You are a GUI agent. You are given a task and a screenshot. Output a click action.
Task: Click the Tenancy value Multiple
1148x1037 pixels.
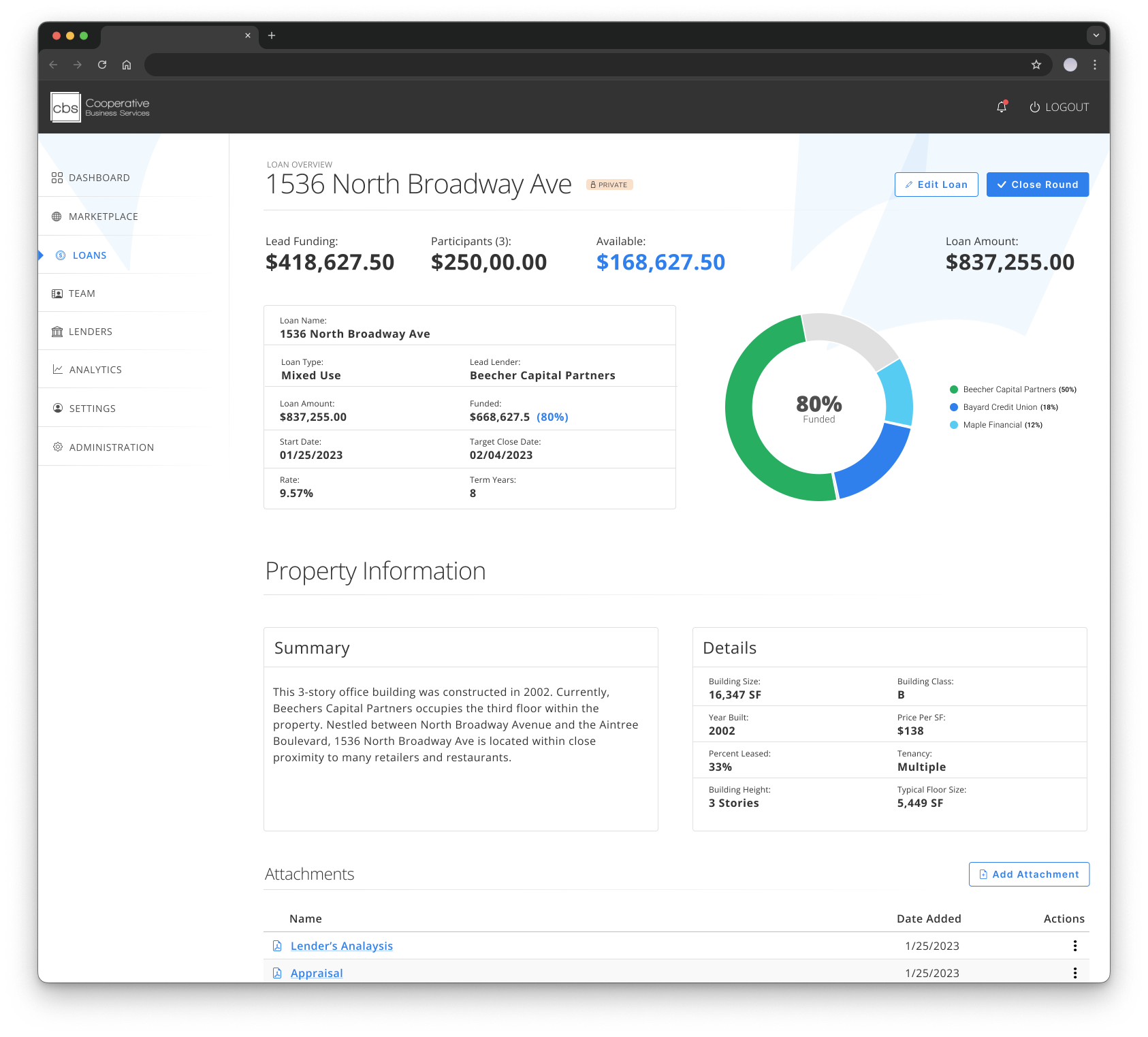point(921,767)
